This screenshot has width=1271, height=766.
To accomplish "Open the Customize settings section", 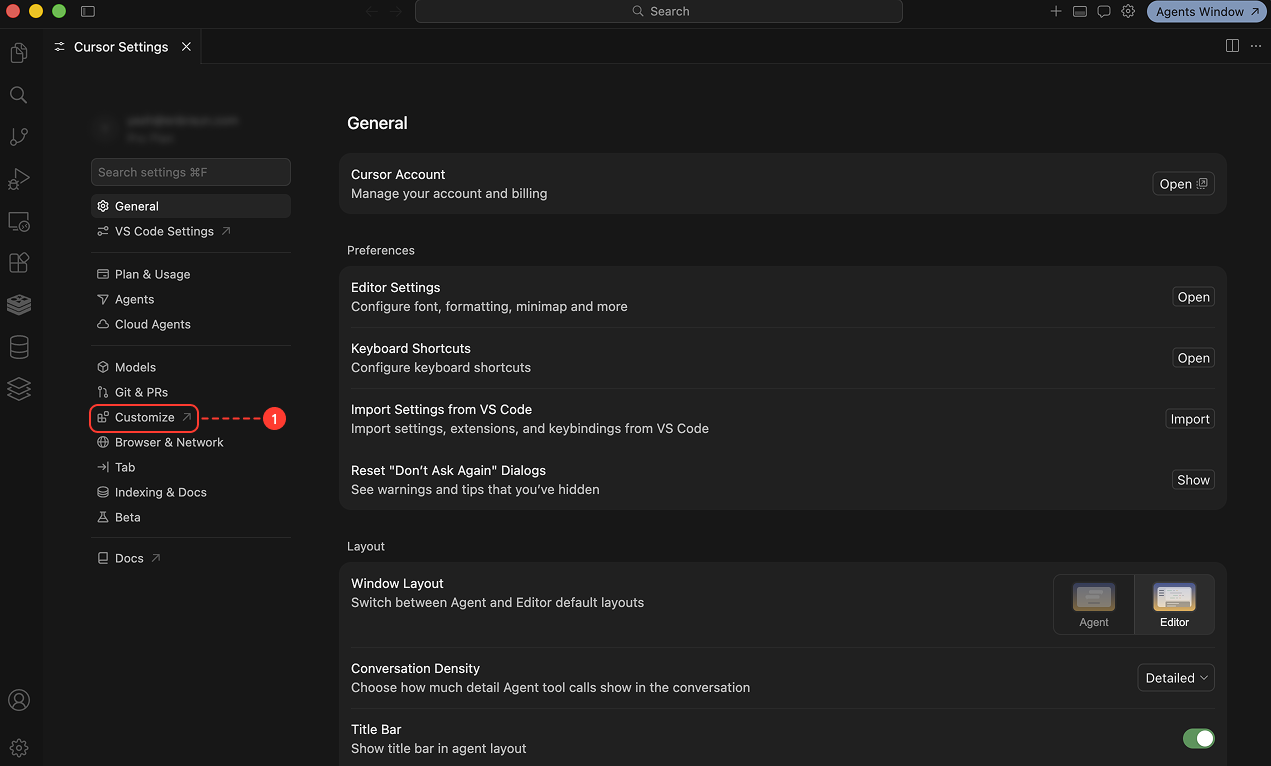I will pyautogui.click(x=145, y=417).
